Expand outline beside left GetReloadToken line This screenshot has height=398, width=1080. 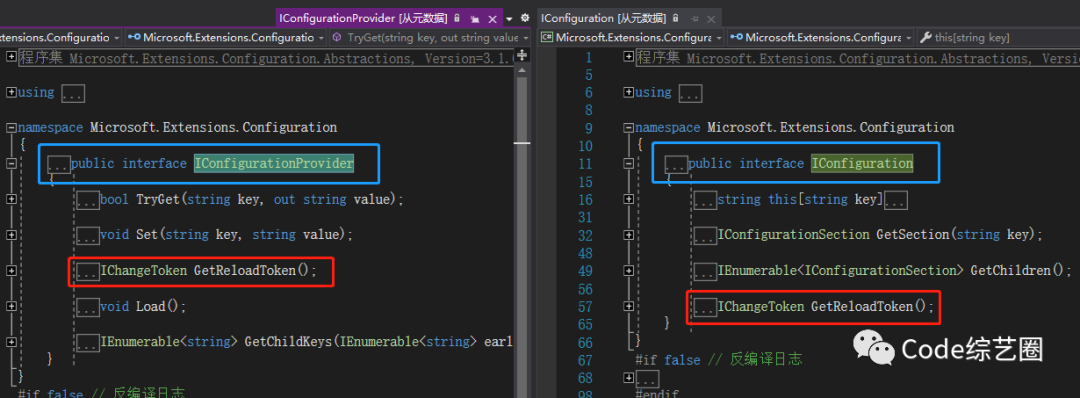(11, 271)
